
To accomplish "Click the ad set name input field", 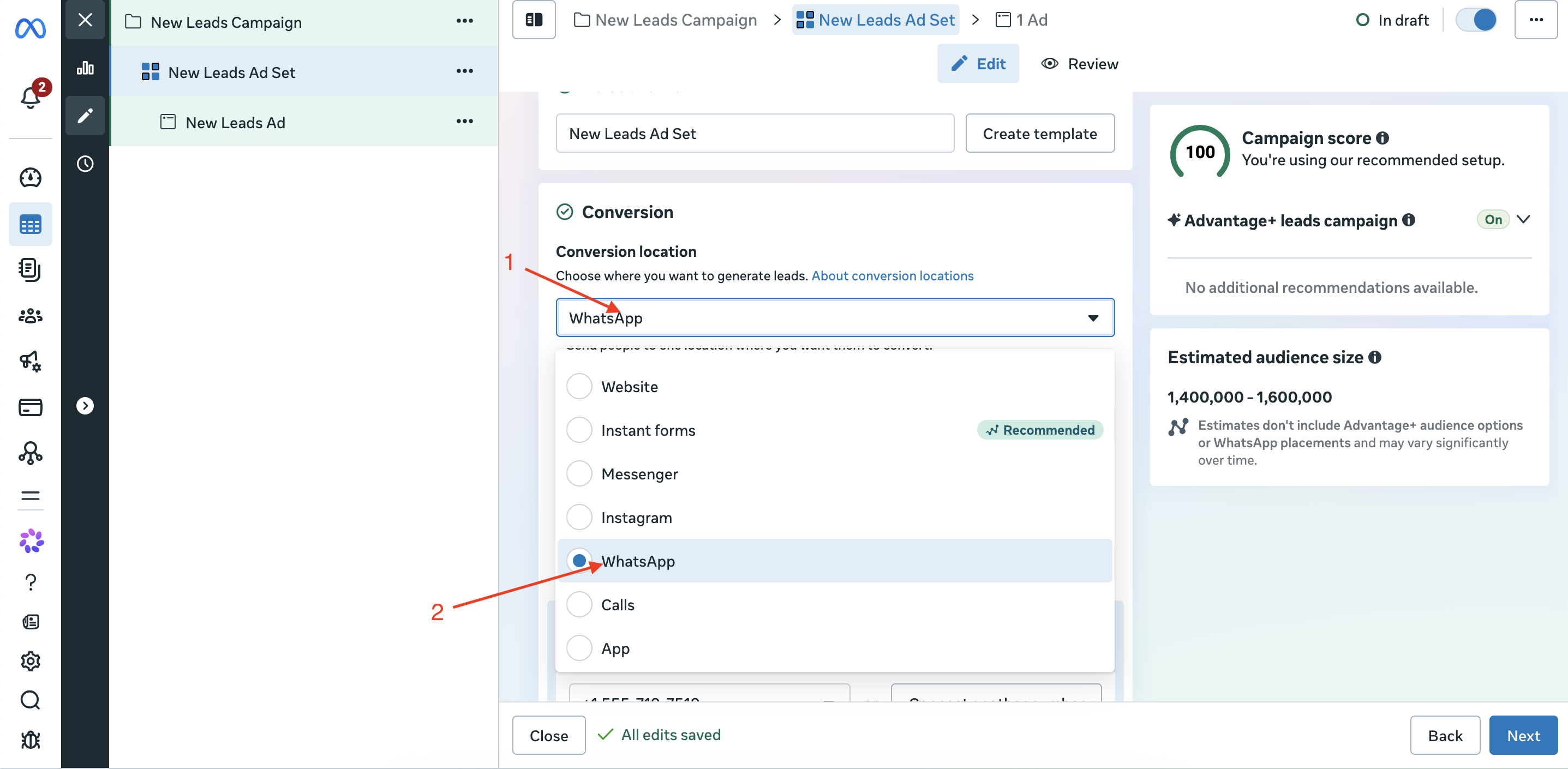I will pyautogui.click(x=755, y=133).
